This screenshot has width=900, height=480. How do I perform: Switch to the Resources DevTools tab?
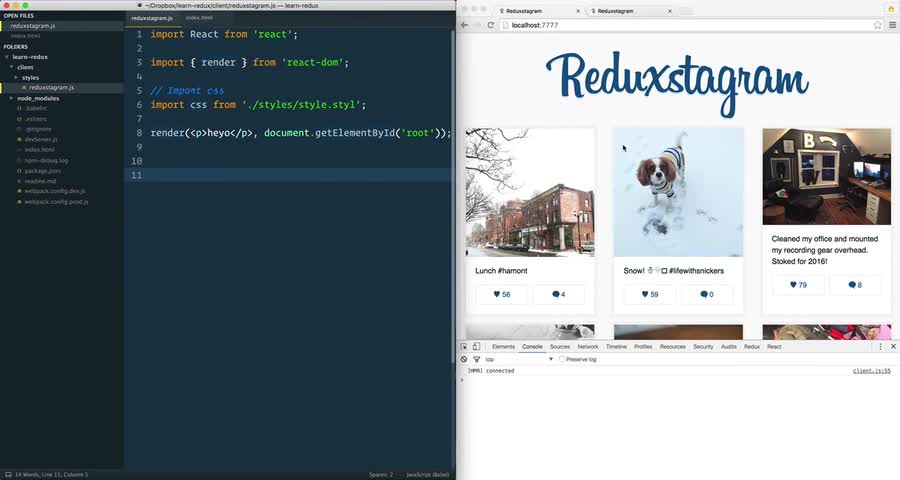673,347
